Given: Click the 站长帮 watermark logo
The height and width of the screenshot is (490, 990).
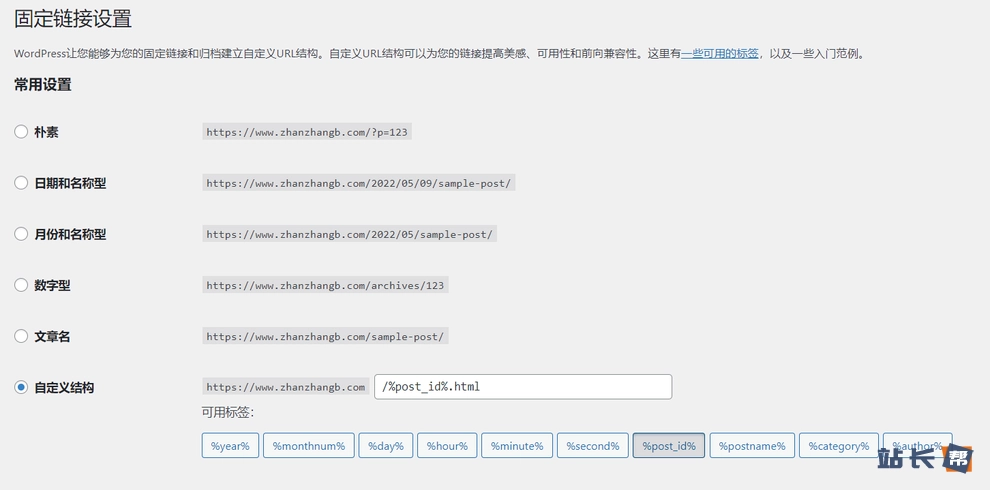Looking at the screenshot, I should pyautogui.click(x=924, y=460).
